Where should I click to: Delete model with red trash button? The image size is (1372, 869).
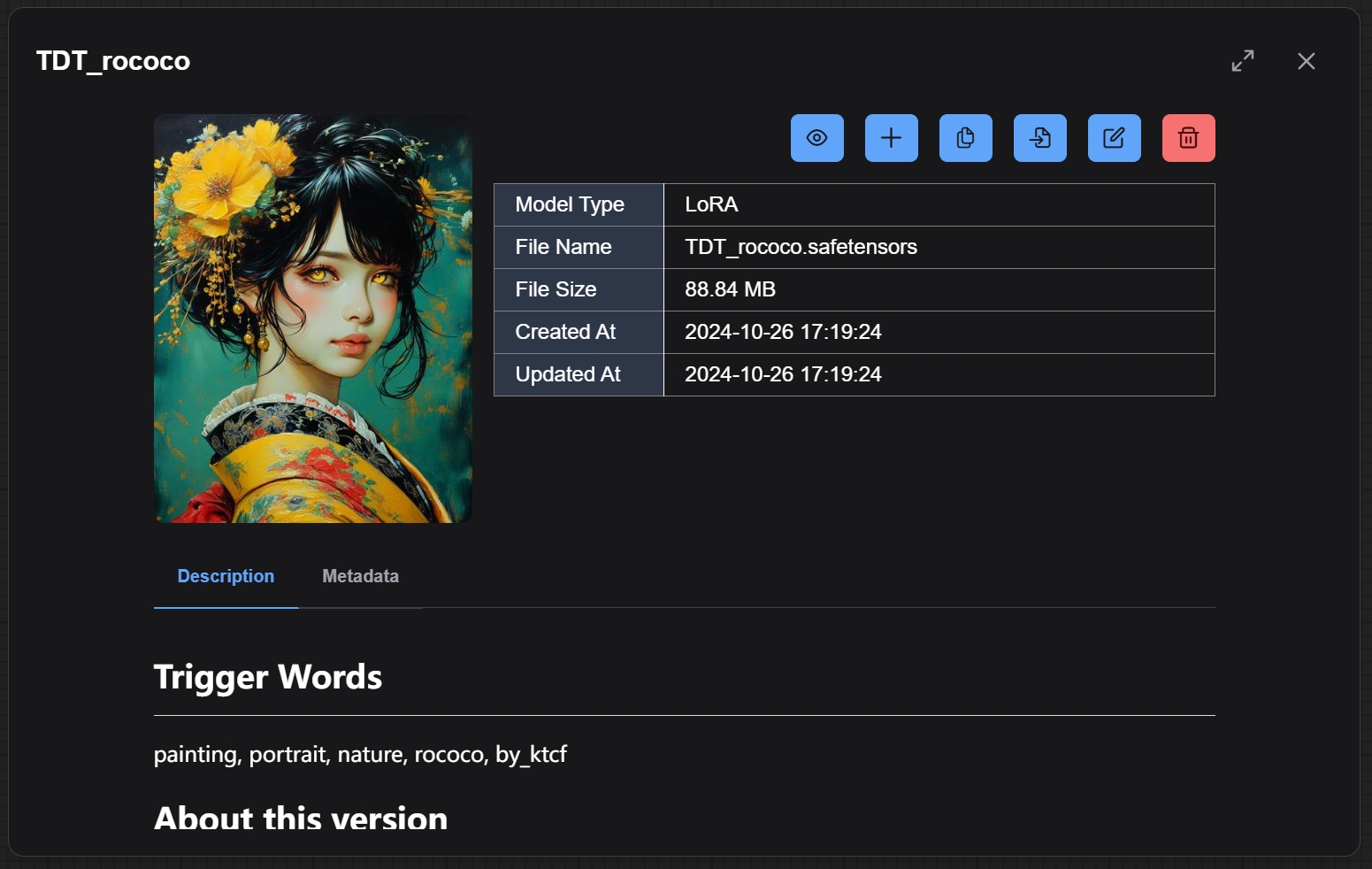(1188, 138)
